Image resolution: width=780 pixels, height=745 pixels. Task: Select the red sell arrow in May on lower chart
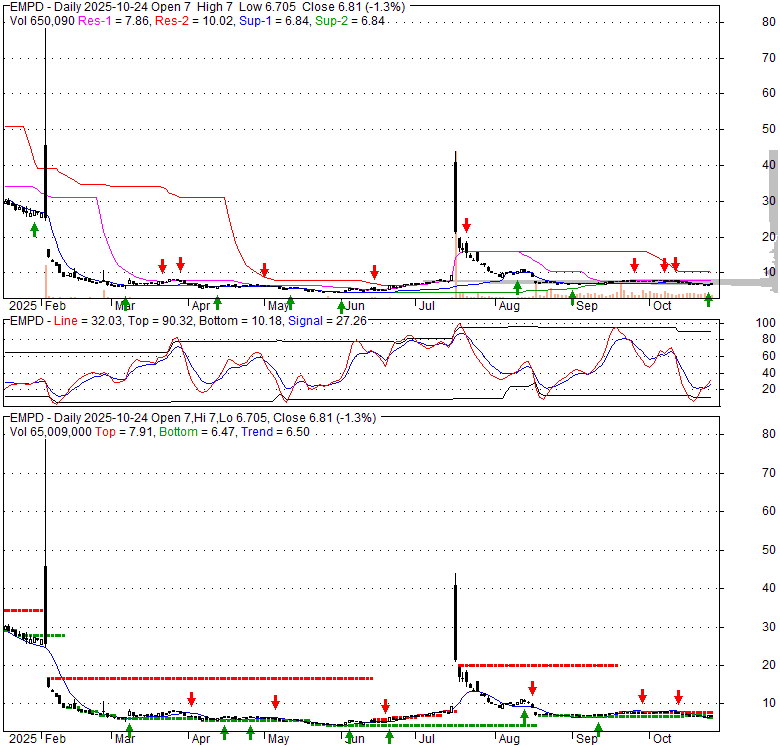tap(276, 702)
